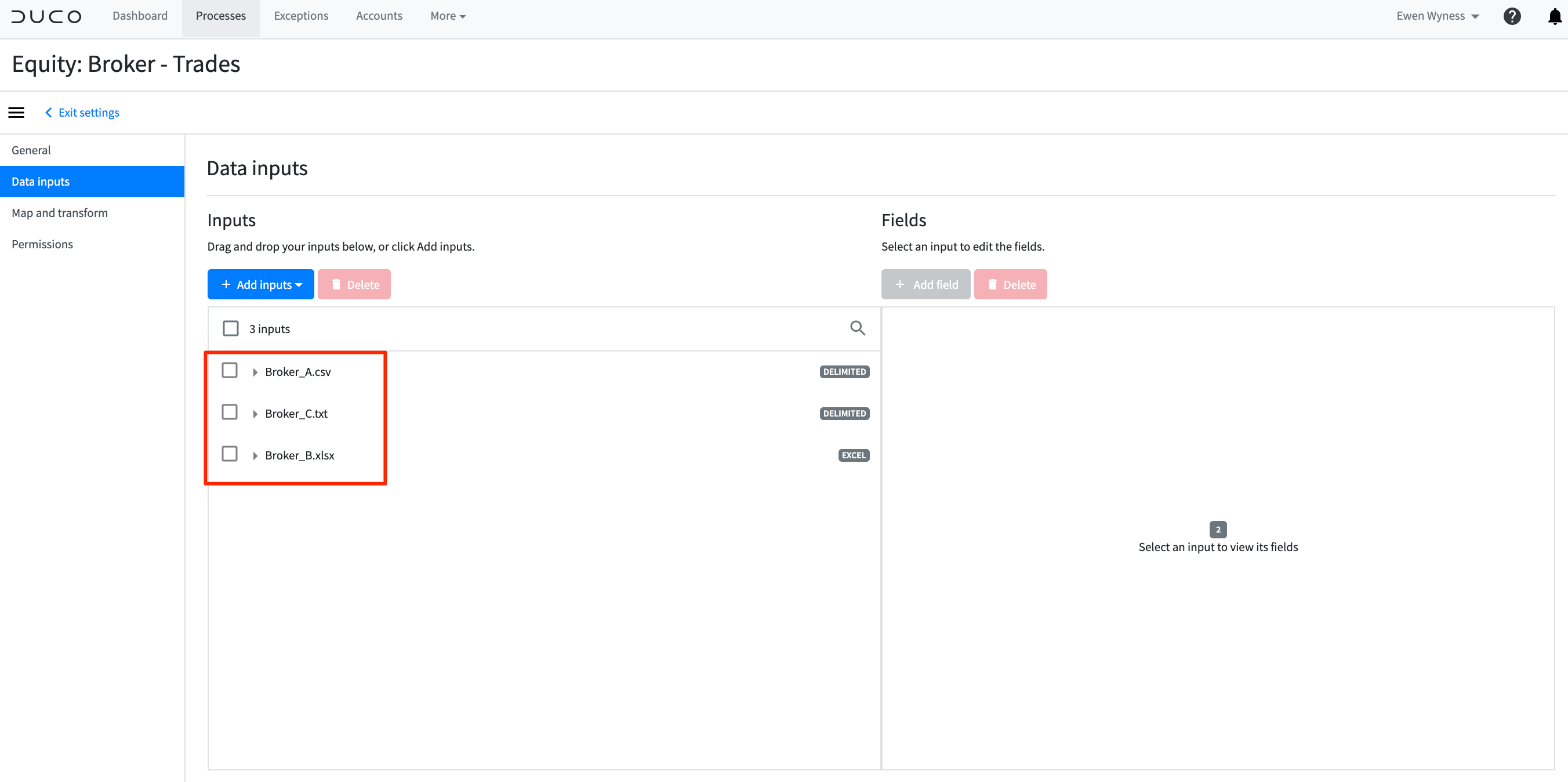Click the DELIMITED badge next to Broker_A.csv
Viewport: 1568px width, 782px height.
tap(844, 371)
